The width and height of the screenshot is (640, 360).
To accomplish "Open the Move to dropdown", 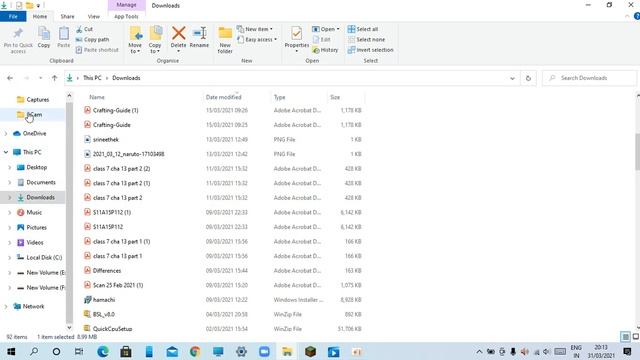I will 135,40.
